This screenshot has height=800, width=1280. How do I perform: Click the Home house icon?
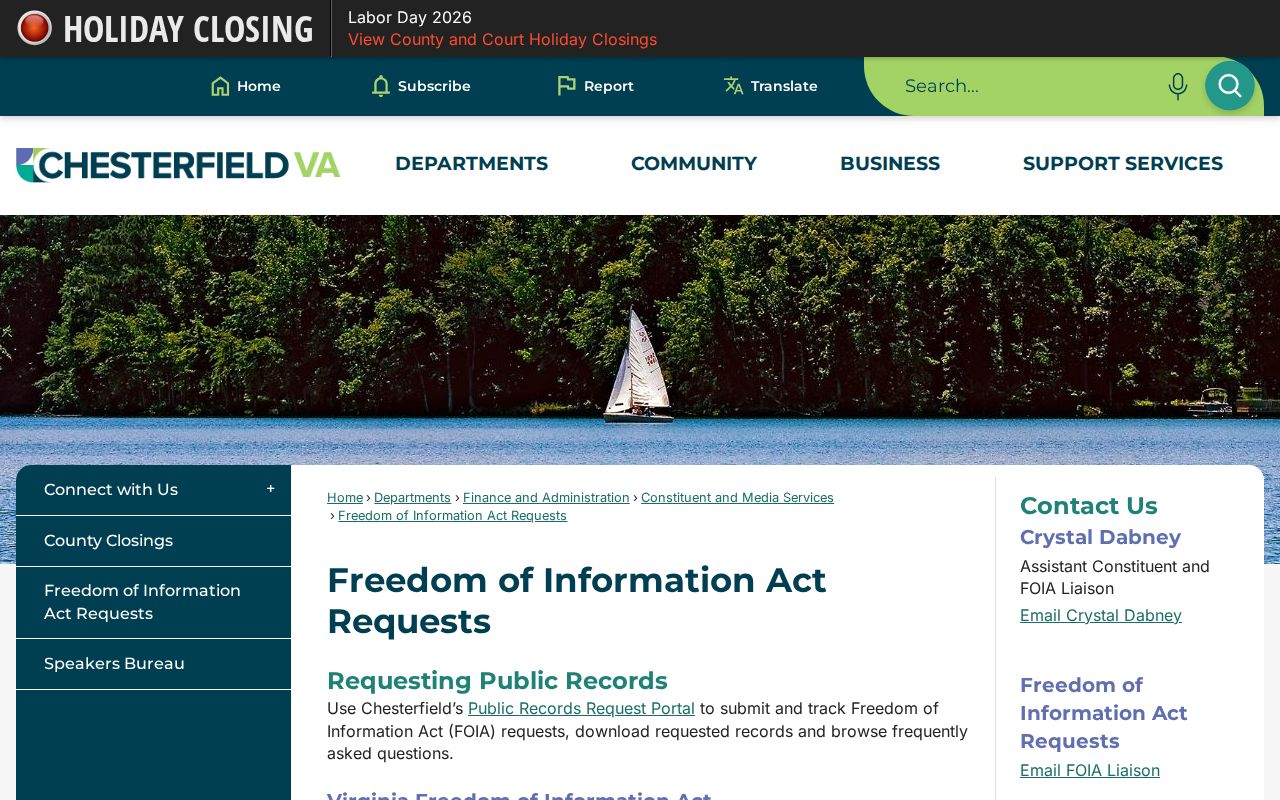[x=220, y=86]
